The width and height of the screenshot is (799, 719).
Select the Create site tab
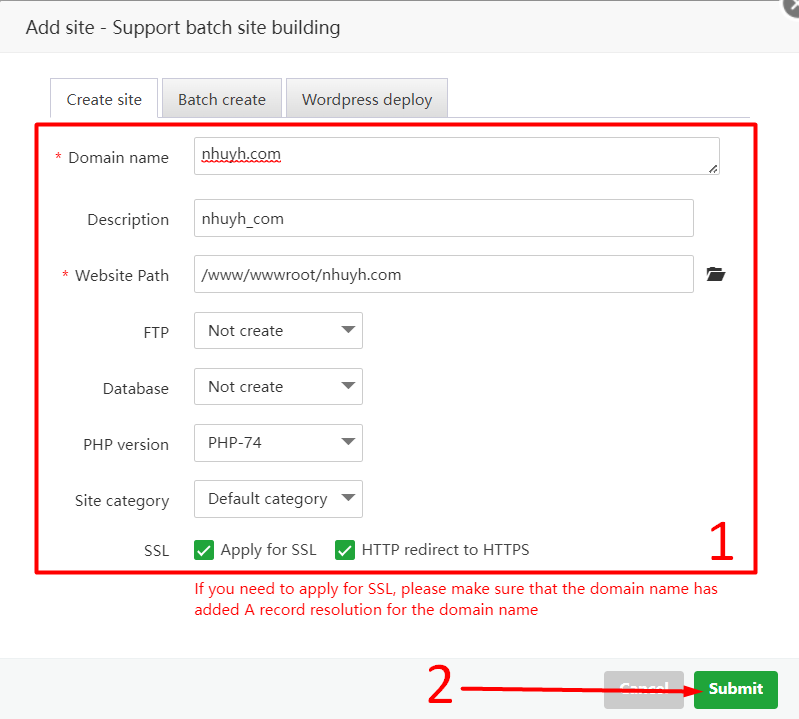(104, 100)
